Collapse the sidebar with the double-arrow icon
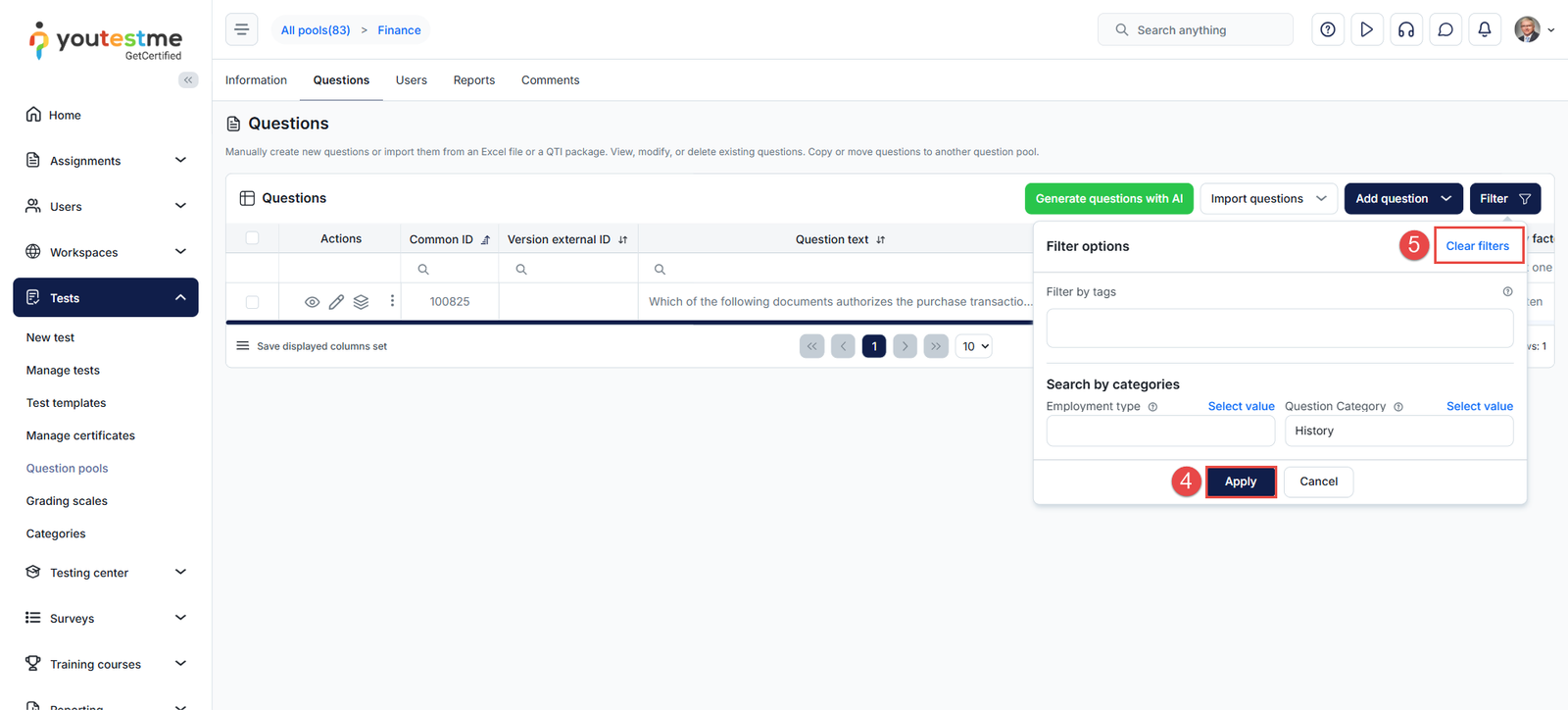Screen dimensions: 1568x710 (x=188, y=80)
